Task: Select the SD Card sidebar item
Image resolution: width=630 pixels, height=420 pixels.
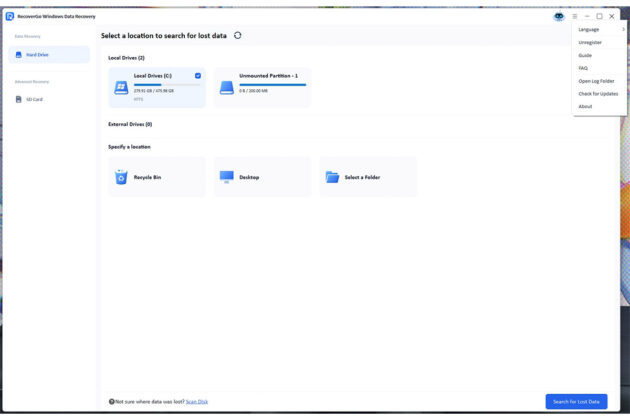Action: 49,99
